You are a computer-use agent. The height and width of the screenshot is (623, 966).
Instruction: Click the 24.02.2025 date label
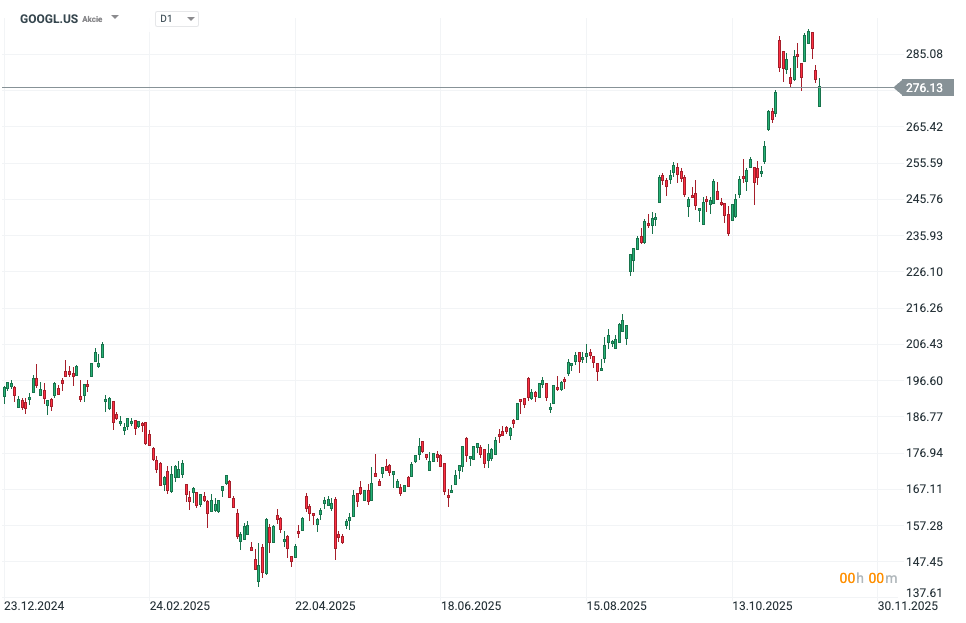pos(180,606)
